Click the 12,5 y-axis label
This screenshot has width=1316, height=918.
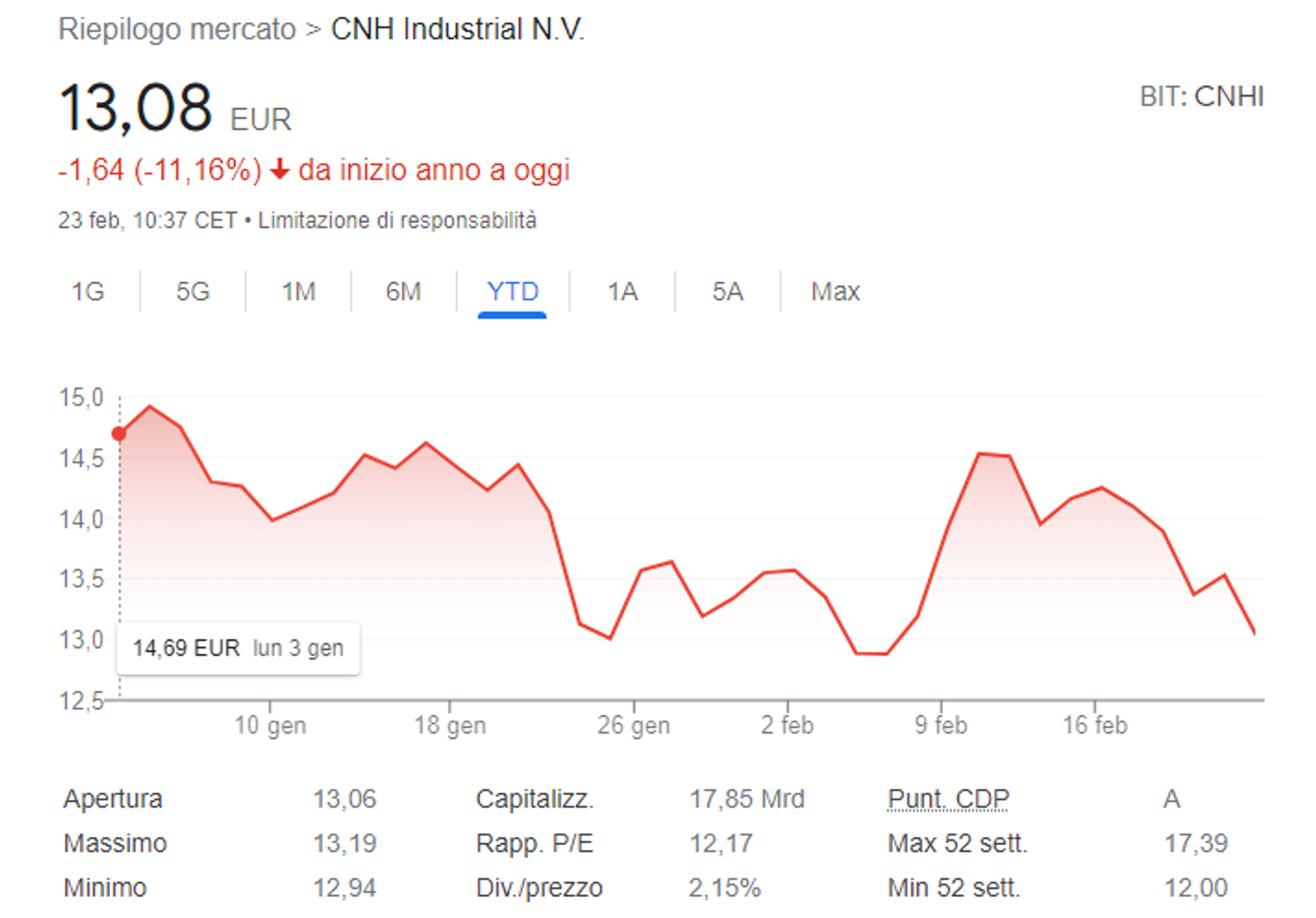pos(81,700)
